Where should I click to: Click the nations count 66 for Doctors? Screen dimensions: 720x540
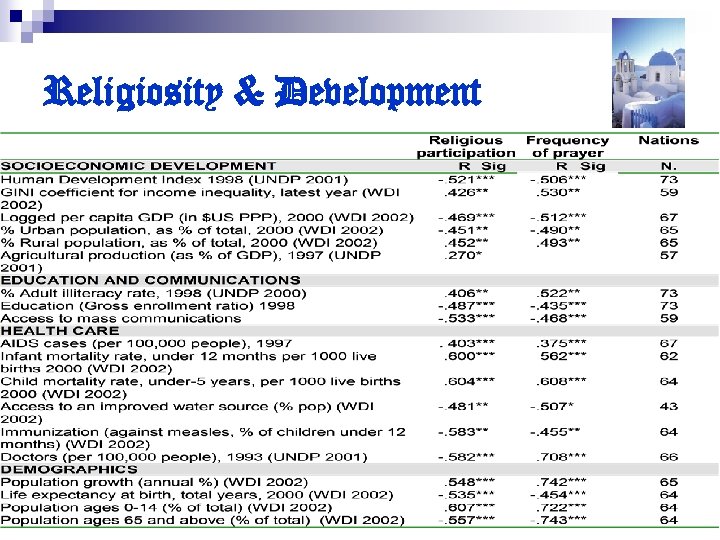coord(669,457)
